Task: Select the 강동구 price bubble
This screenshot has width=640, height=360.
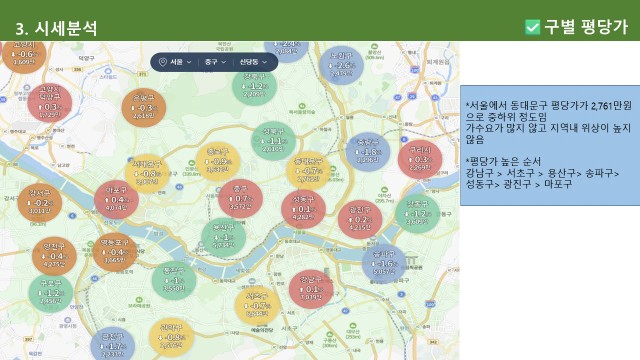Action: (x=418, y=213)
